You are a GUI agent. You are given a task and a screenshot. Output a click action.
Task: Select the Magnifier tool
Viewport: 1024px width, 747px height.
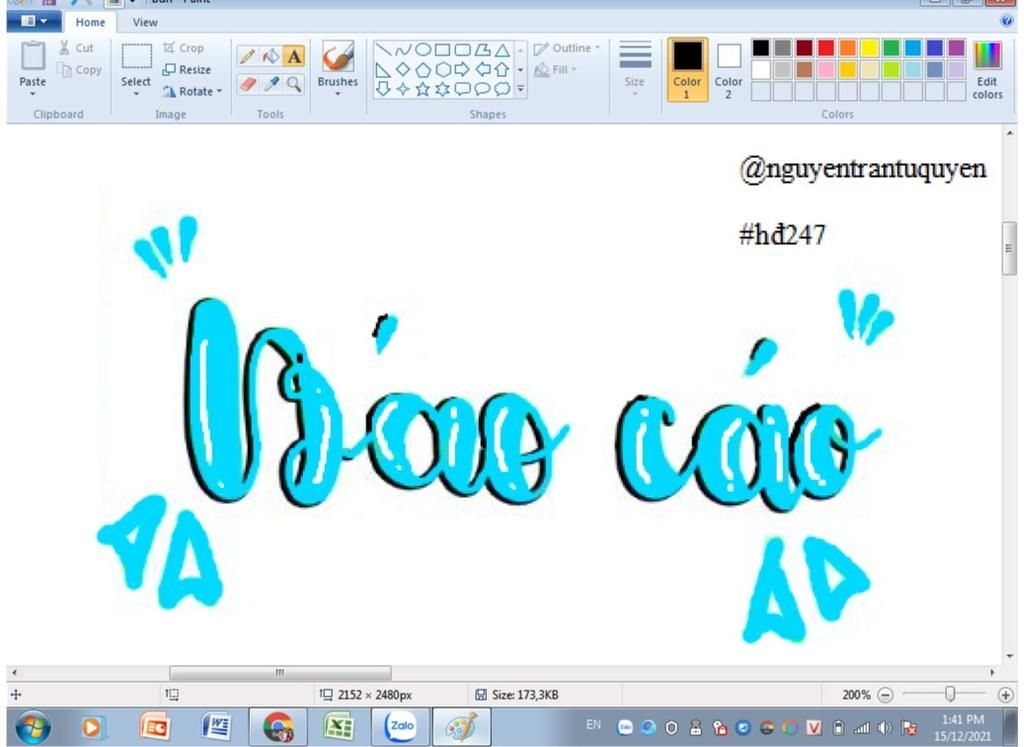294,84
